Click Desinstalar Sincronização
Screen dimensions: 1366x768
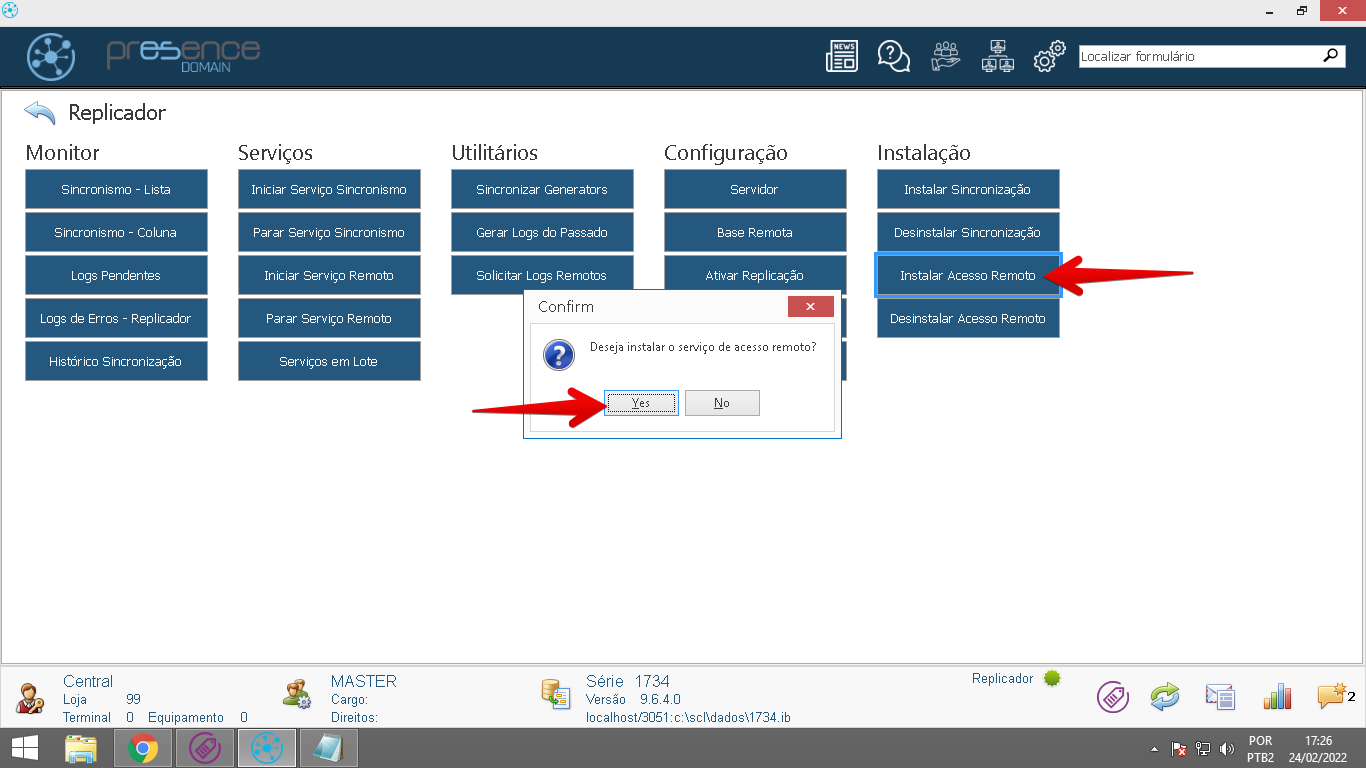968,232
